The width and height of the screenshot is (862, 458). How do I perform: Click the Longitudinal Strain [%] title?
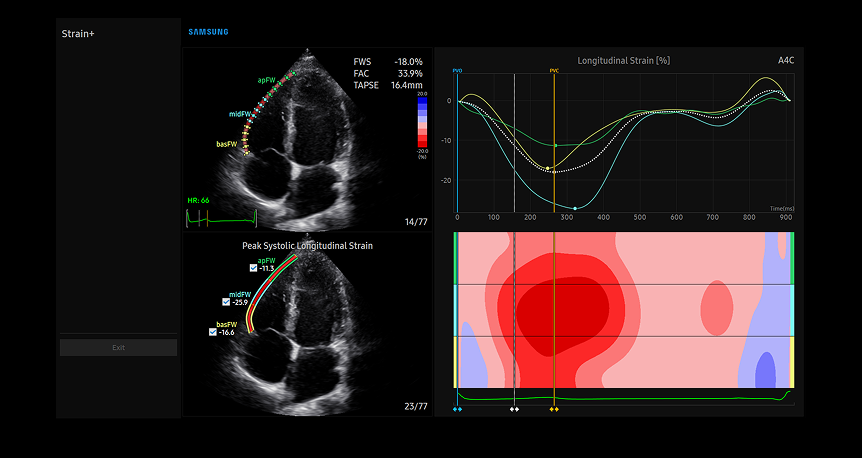623,60
